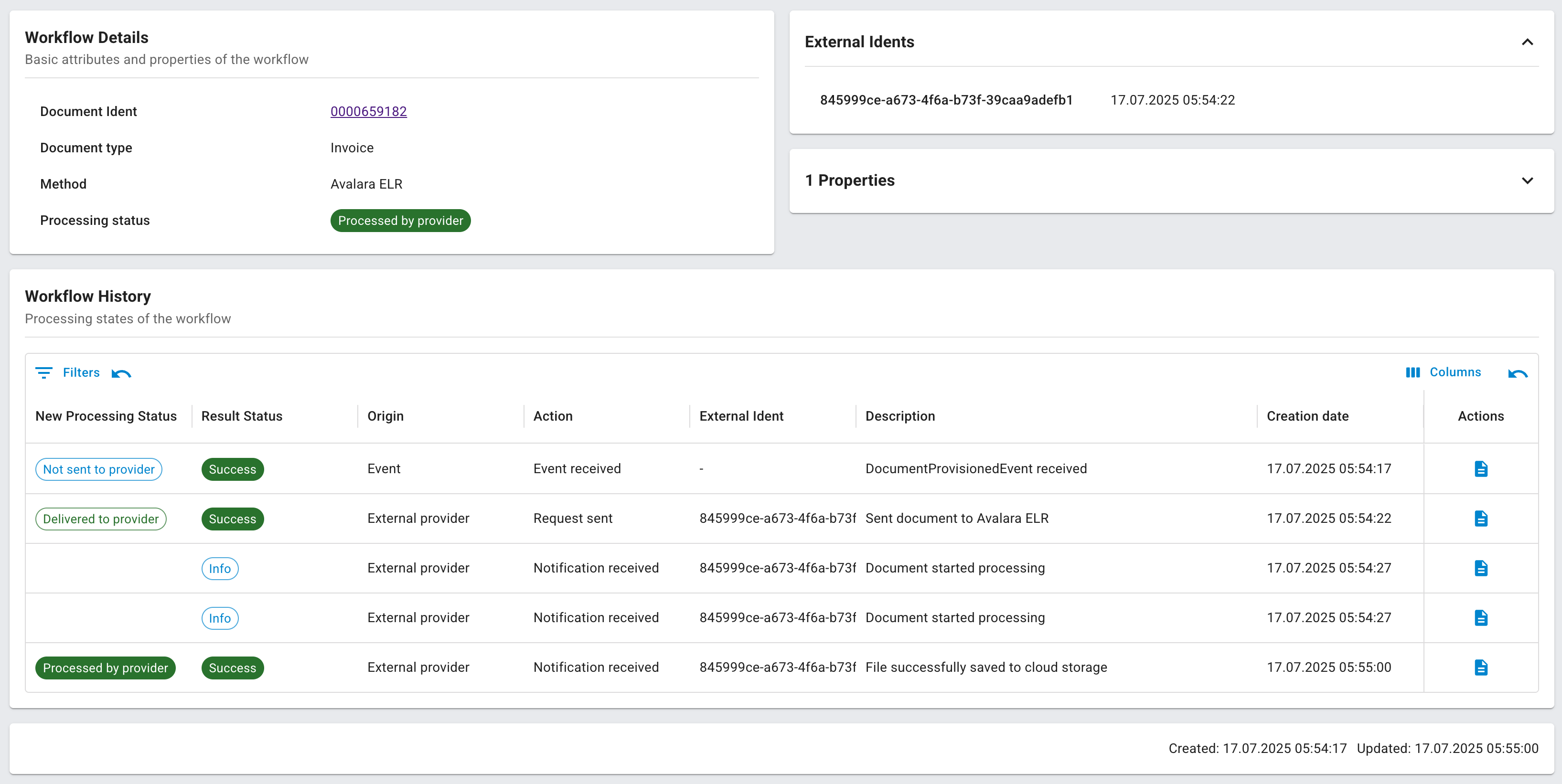Click File successfully saved to cloud storage
1562x784 pixels.
[x=986, y=667]
